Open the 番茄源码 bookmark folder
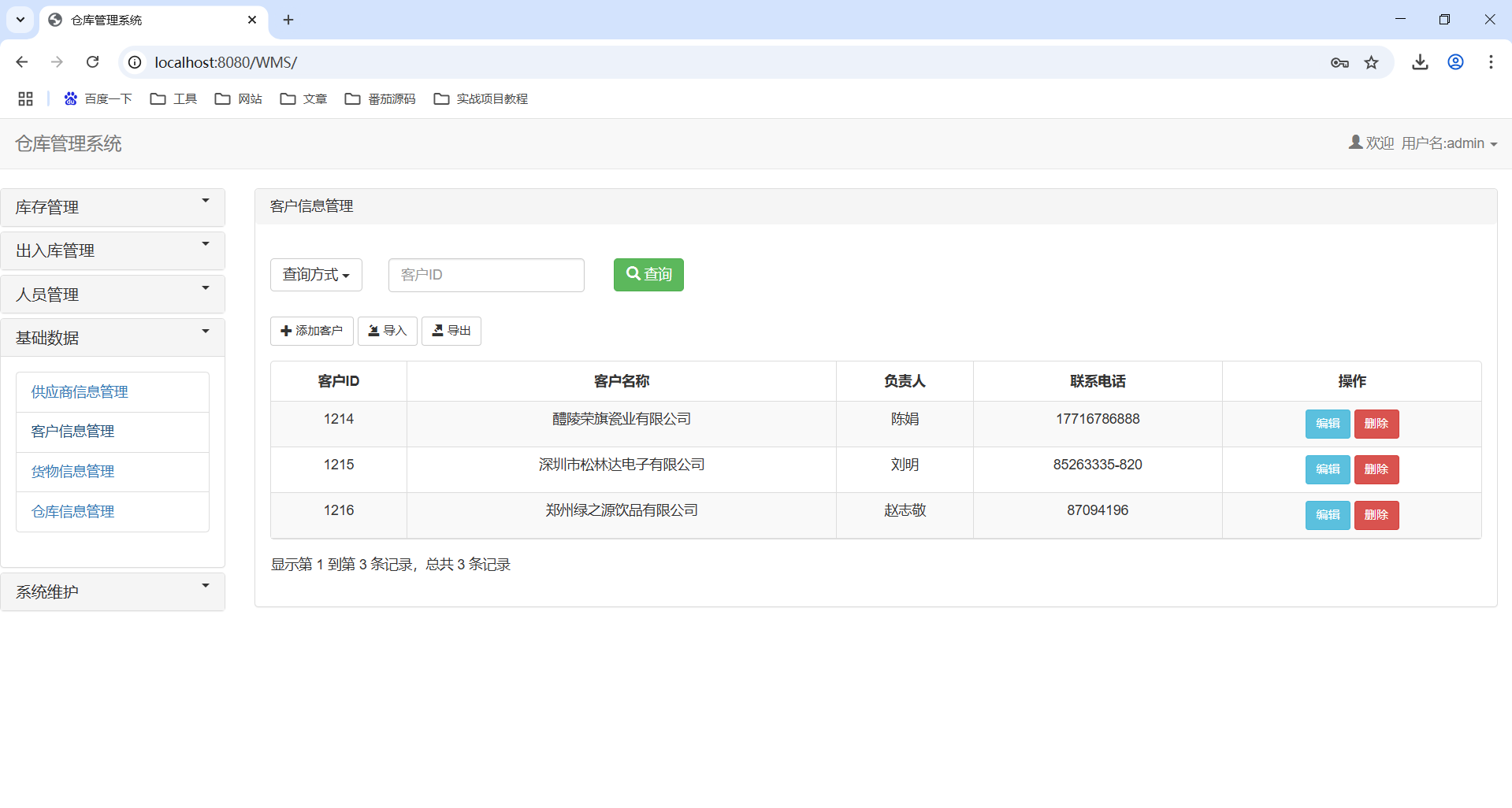The width and height of the screenshot is (1512, 808). click(380, 98)
